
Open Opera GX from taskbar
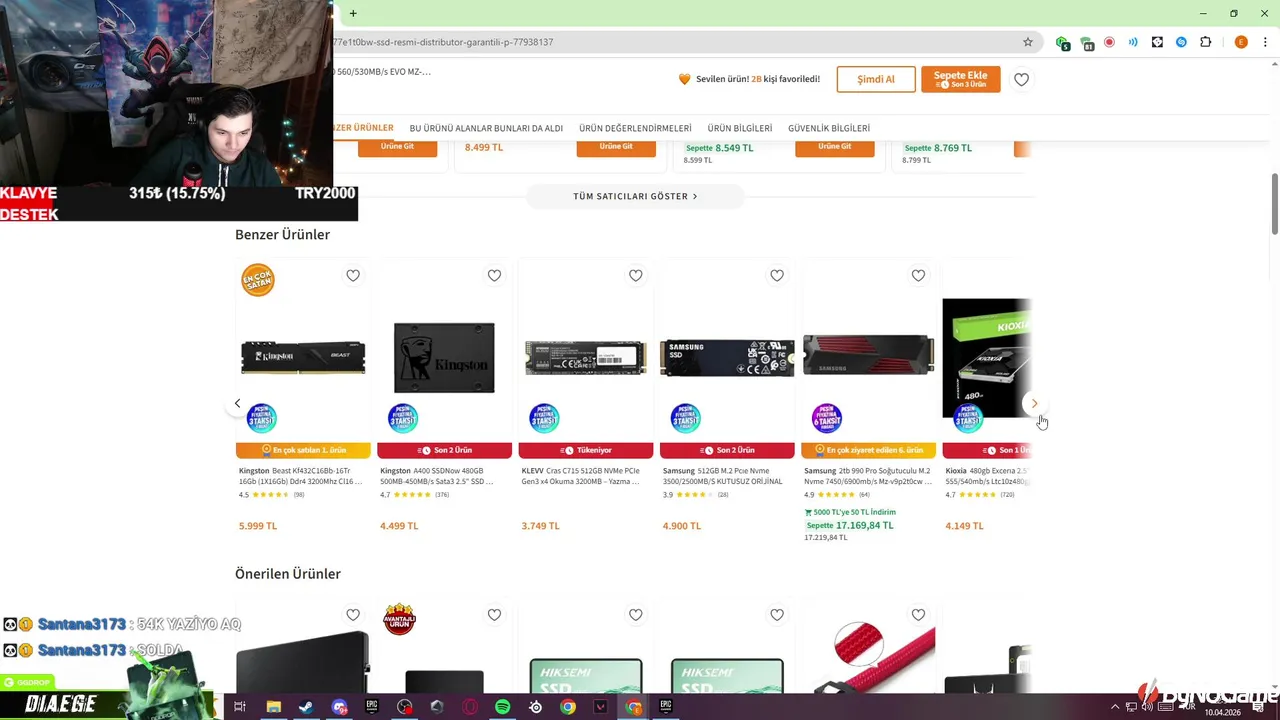tap(470, 707)
